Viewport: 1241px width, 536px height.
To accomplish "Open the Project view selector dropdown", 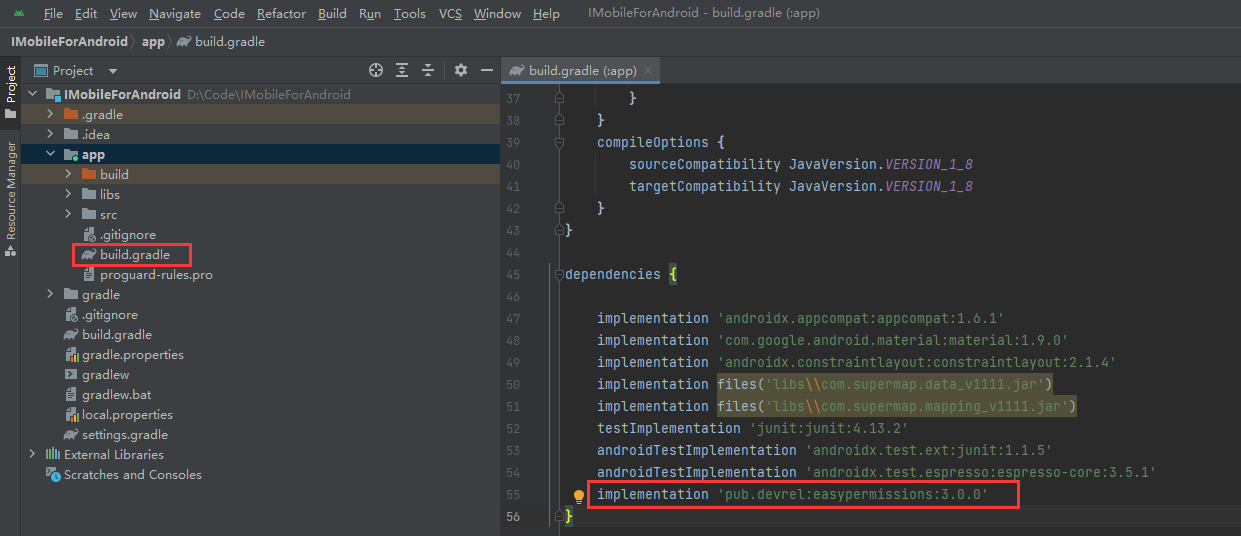I will (112, 71).
